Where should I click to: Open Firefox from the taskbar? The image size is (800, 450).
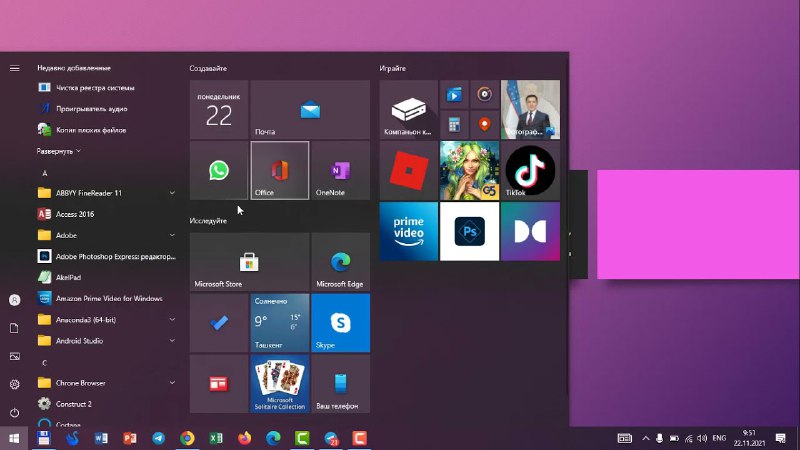(245, 438)
